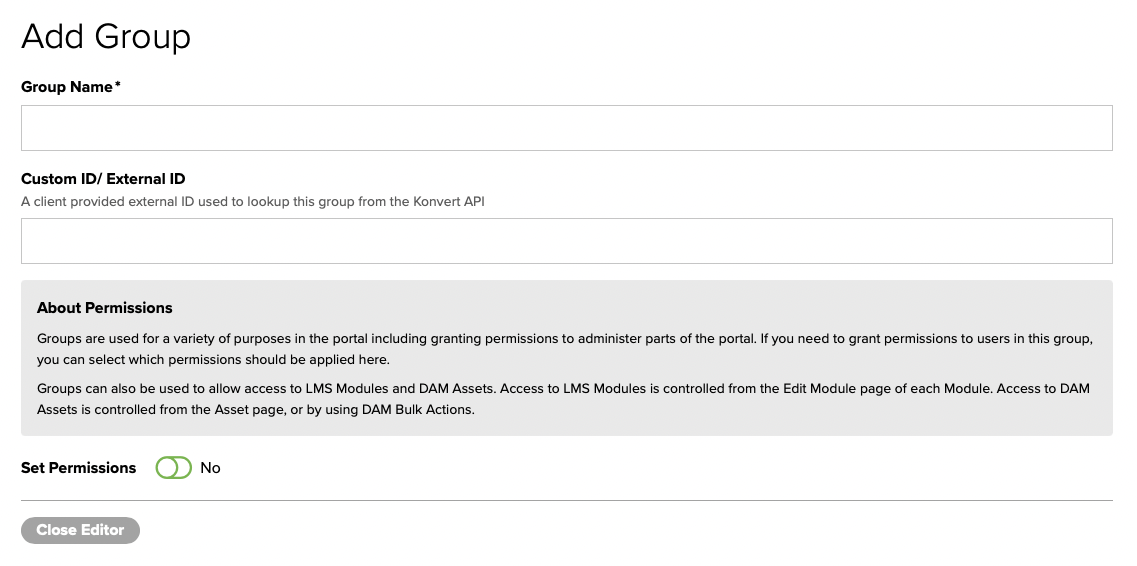Image resolution: width=1137 pixels, height=566 pixels.
Task: Click the Add Group page heading
Action: (x=106, y=37)
